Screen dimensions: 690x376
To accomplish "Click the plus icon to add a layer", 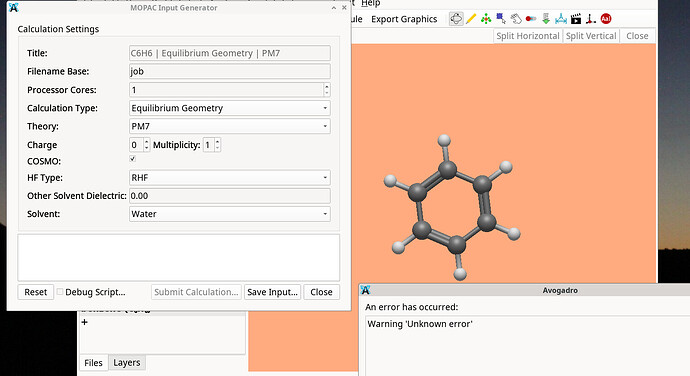I will point(84,322).
